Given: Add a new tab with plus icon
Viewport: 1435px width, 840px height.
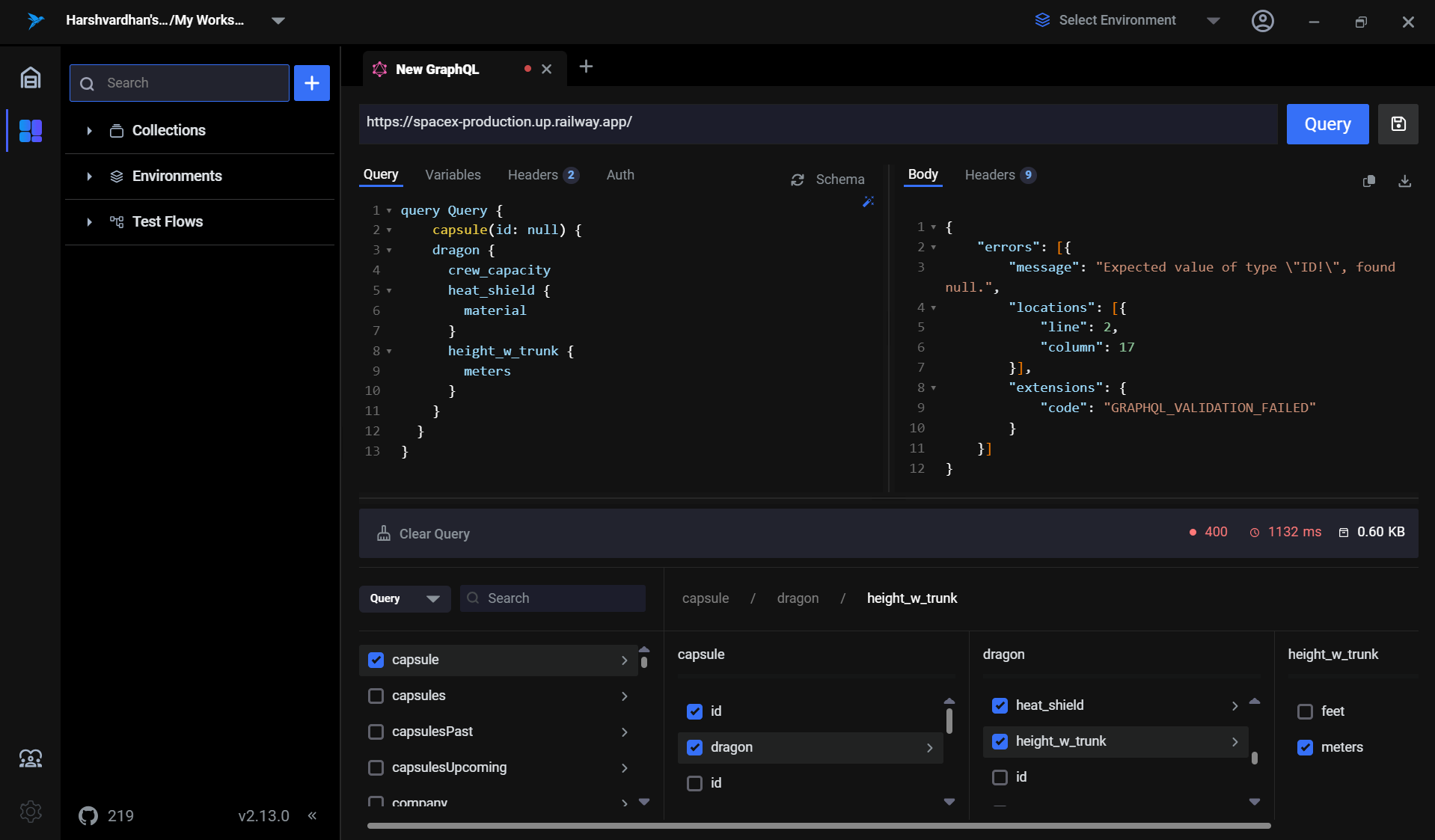Looking at the screenshot, I should tap(587, 67).
